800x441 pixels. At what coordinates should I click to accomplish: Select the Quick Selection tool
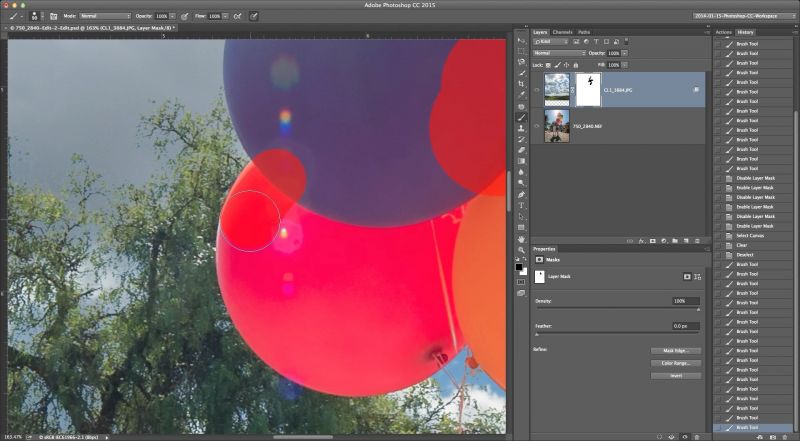pos(521,74)
